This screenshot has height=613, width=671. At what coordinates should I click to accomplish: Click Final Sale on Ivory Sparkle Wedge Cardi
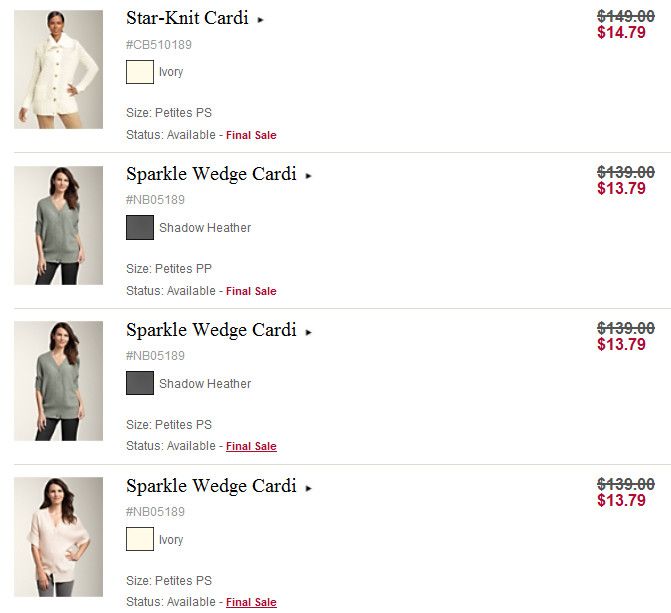pos(251,602)
